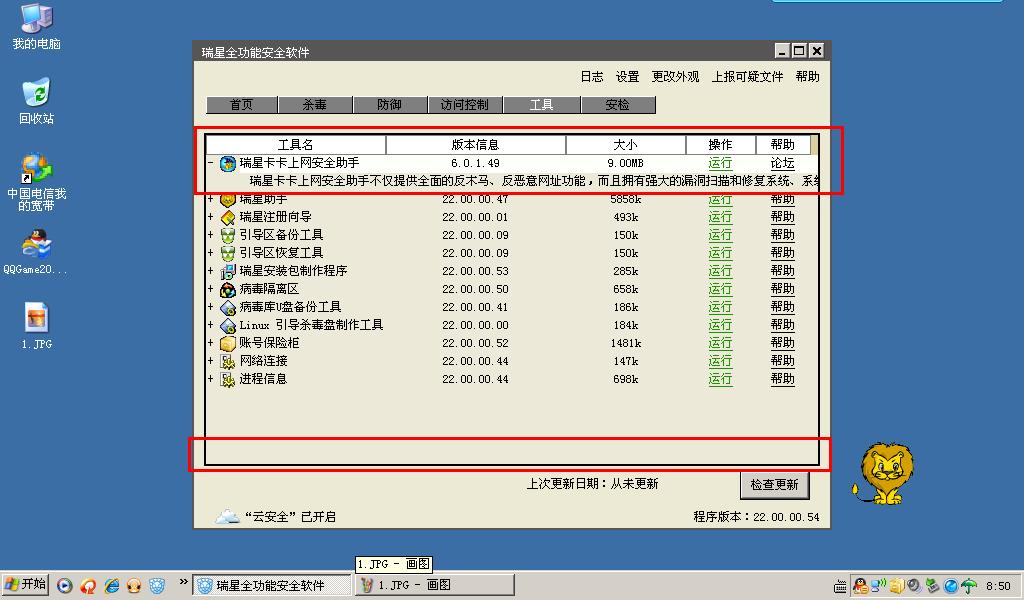Click the lion mascot on the desktop
1024x600 pixels.
(883, 473)
